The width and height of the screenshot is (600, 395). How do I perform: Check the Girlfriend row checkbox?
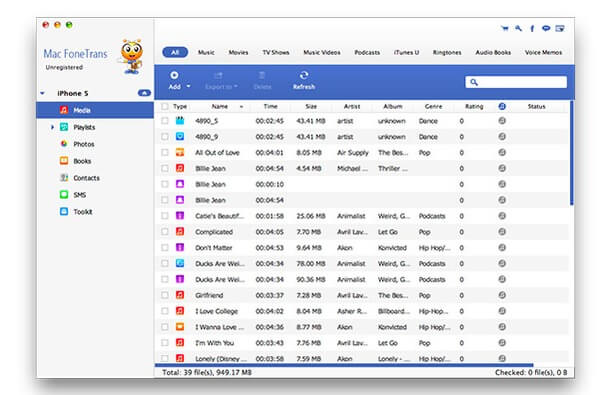[x=165, y=295]
